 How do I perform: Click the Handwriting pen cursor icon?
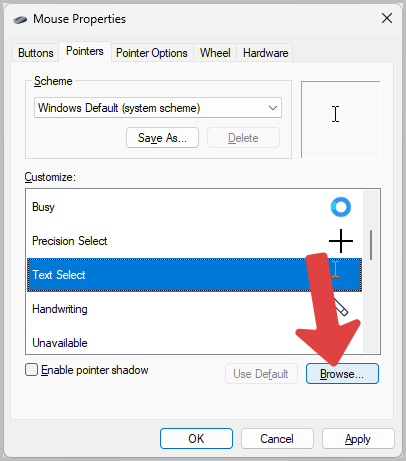pyautogui.click(x=341, y=307)
